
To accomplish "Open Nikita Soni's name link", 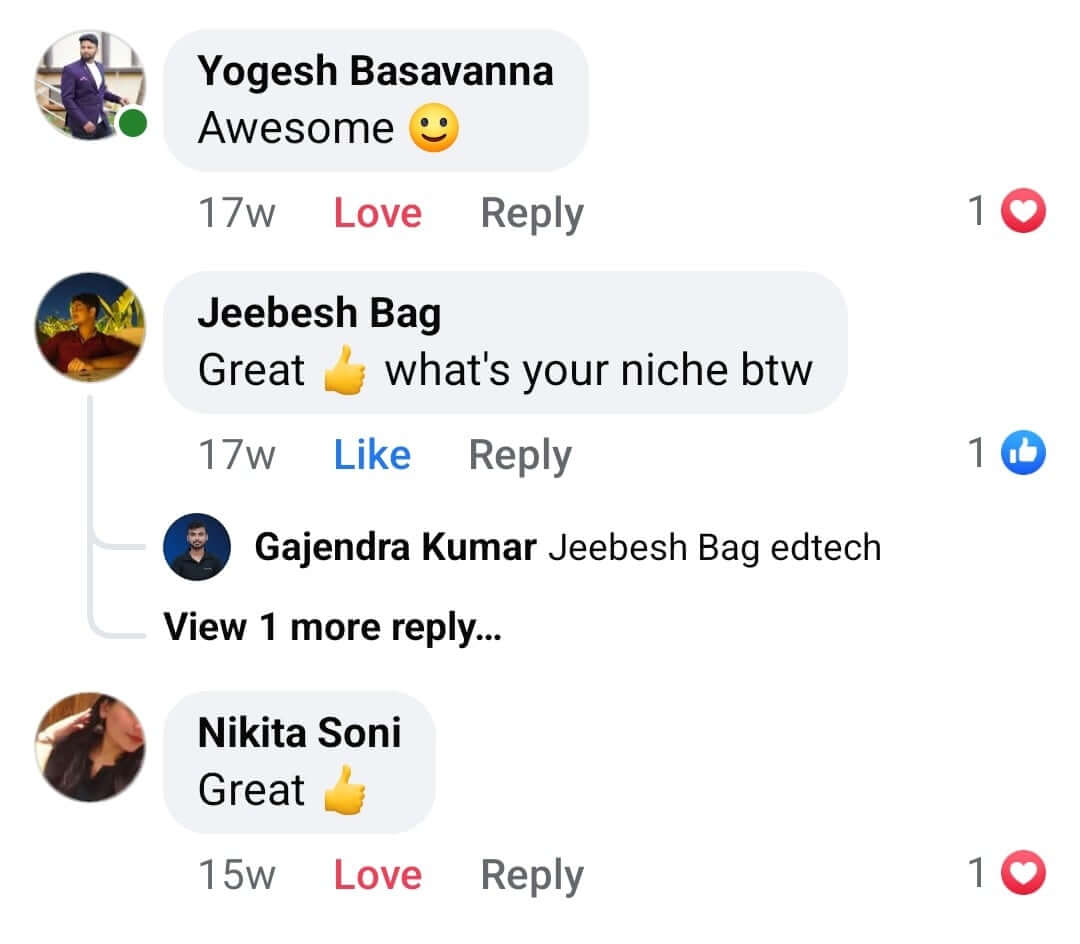I will tap(299, 732).
